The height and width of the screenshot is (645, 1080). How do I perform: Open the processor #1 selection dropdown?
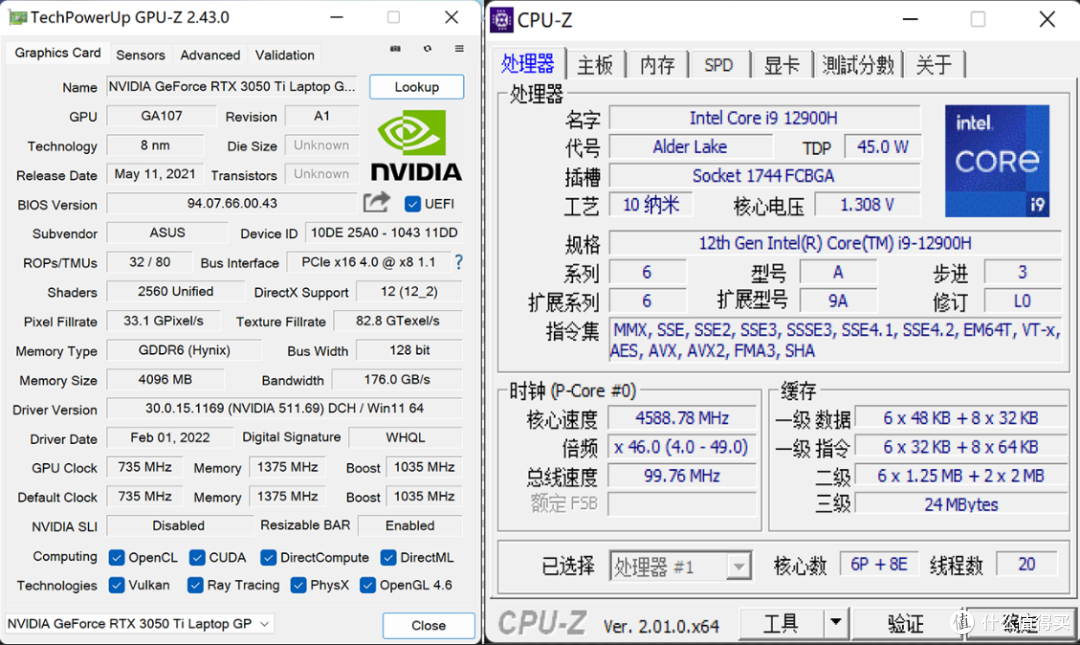click(x=680, y=566)
